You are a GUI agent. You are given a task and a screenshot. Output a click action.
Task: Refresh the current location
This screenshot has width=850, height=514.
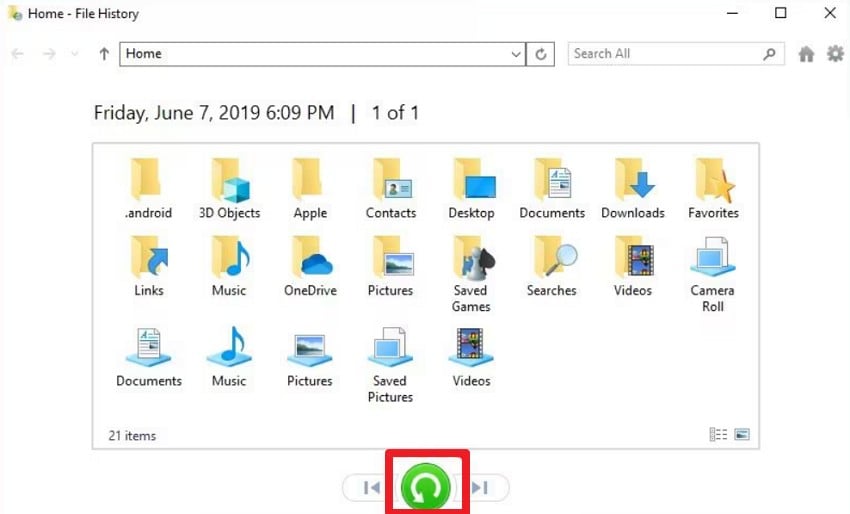pyautogui.click(x=540, y=54)
